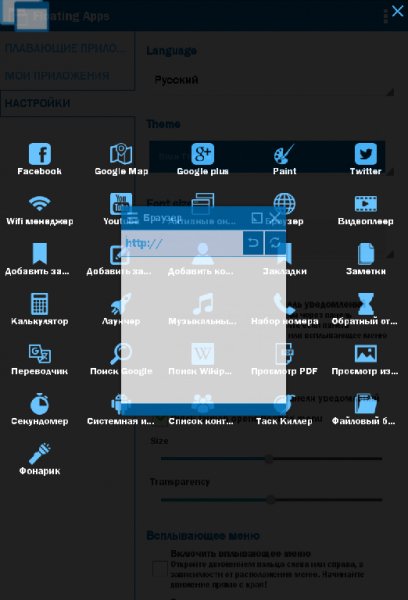The image size is (408, 600).
Task: Adjust the Size slider in settings
Action: click(271, 458)
